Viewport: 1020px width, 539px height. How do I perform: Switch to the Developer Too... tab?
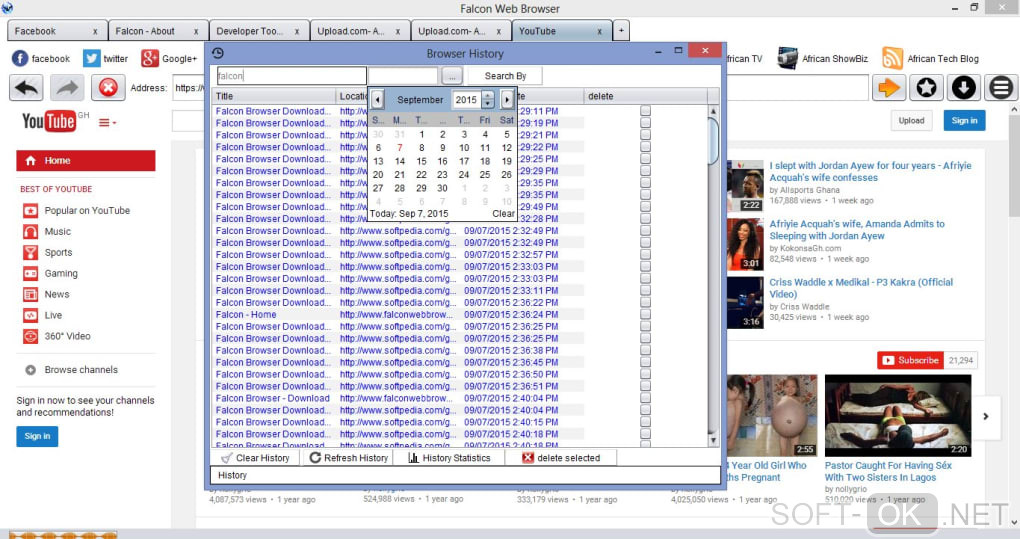click(x=258, y=31)
